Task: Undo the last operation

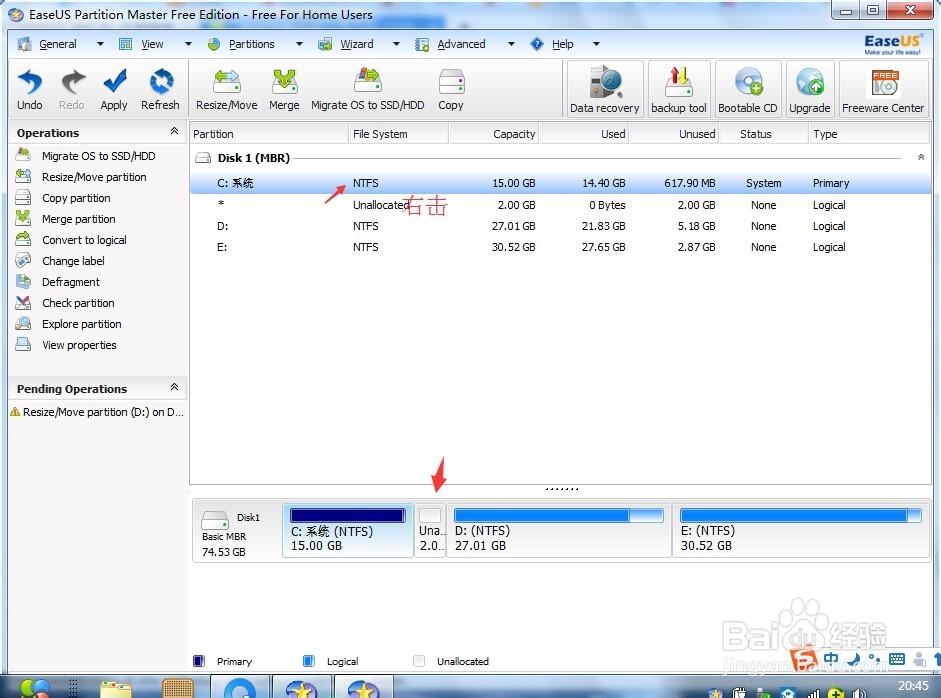Action: click(29, 90)
